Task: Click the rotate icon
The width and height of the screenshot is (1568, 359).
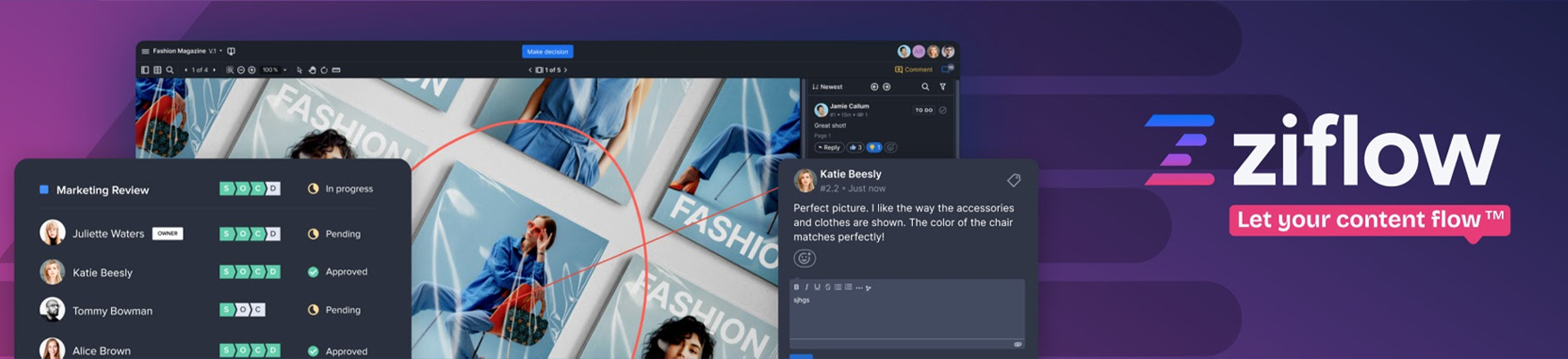Action: pos(324,70)
